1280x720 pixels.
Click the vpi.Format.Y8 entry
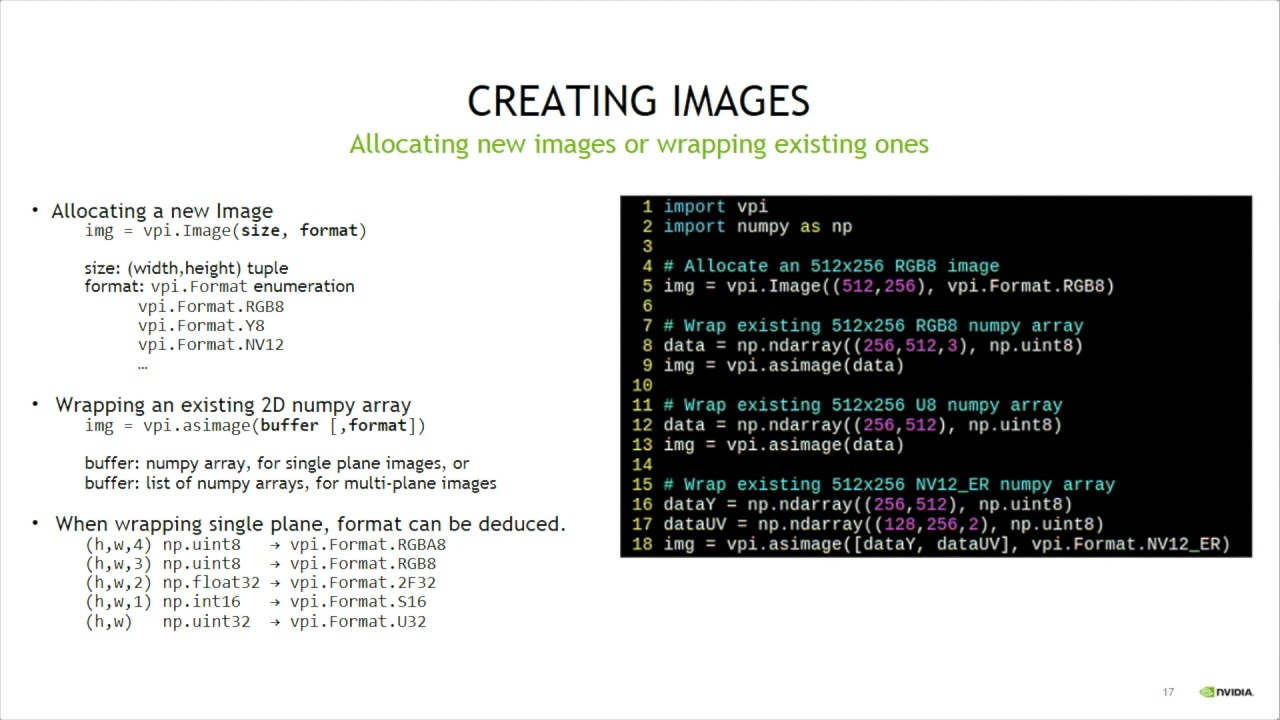(x=201, y=325)
